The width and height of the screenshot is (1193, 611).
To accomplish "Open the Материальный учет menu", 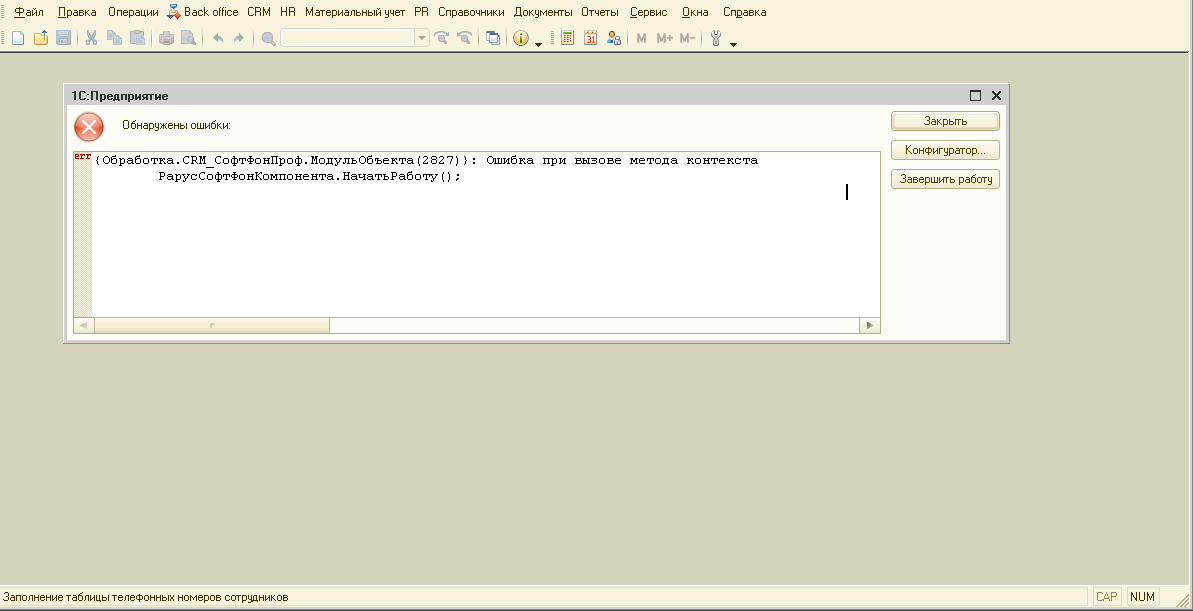I will pyautogui.click(x=355, y=12).
